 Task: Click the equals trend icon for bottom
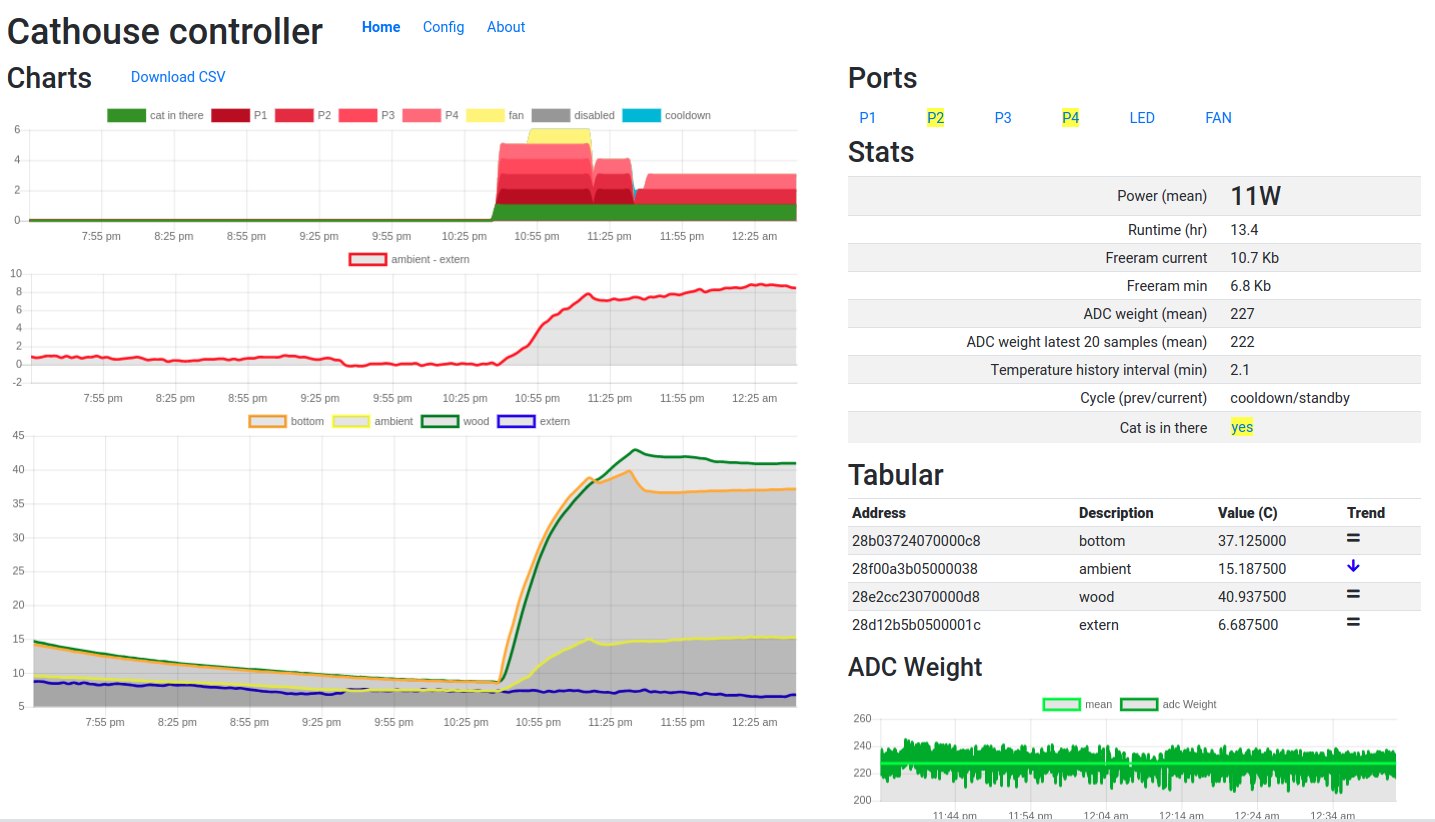coord(1353,539)
